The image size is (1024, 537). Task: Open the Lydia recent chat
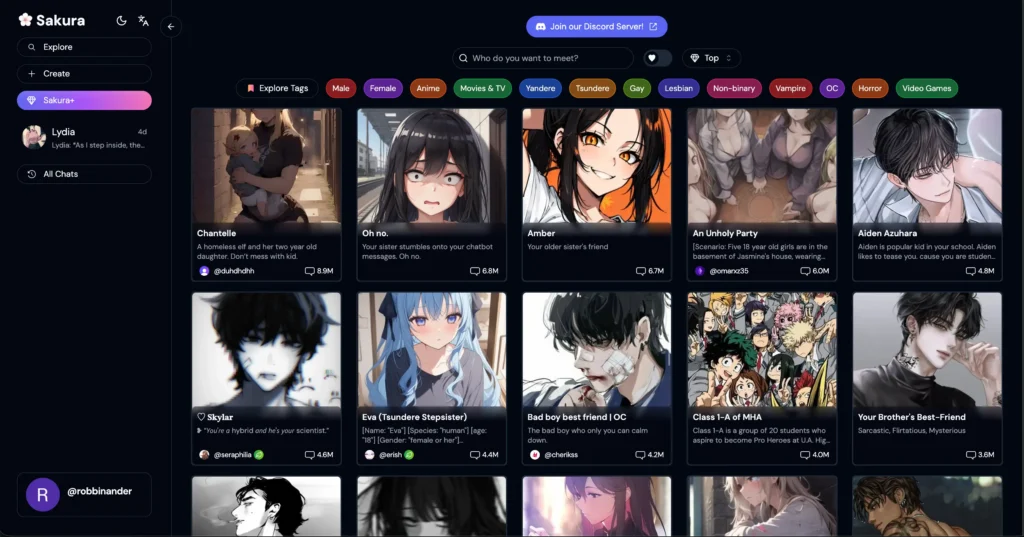[84, 137]
